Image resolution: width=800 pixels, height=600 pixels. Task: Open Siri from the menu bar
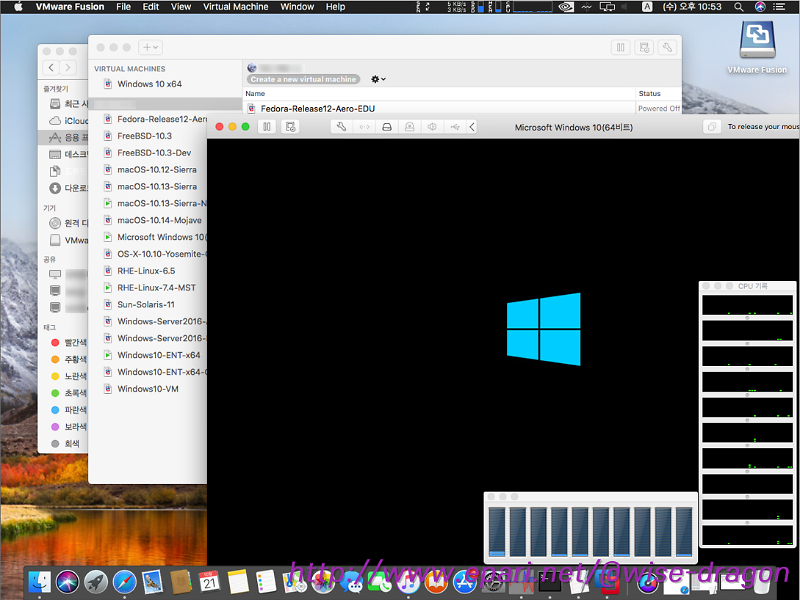760,7
